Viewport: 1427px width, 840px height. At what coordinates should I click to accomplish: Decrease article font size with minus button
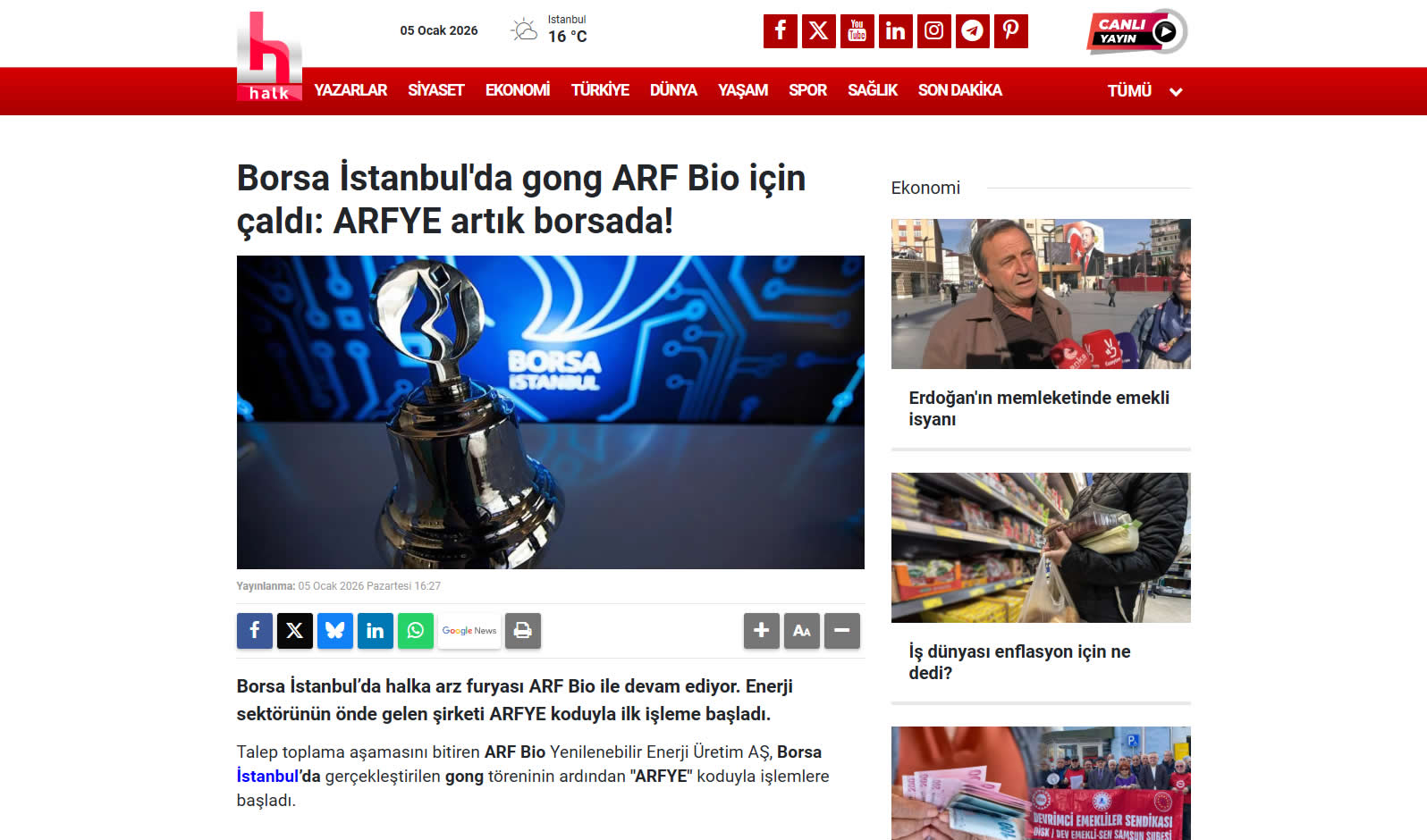[x=841, y=631]
